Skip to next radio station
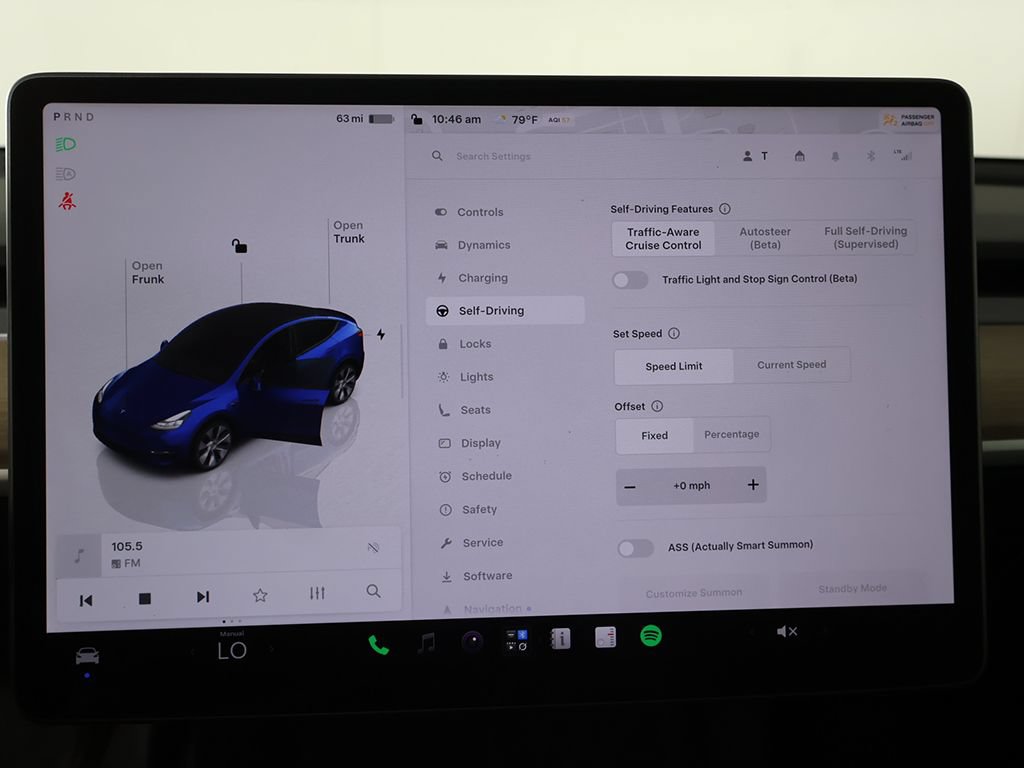The width and height of the screenshot is (1024, 768). coord(203,597)
